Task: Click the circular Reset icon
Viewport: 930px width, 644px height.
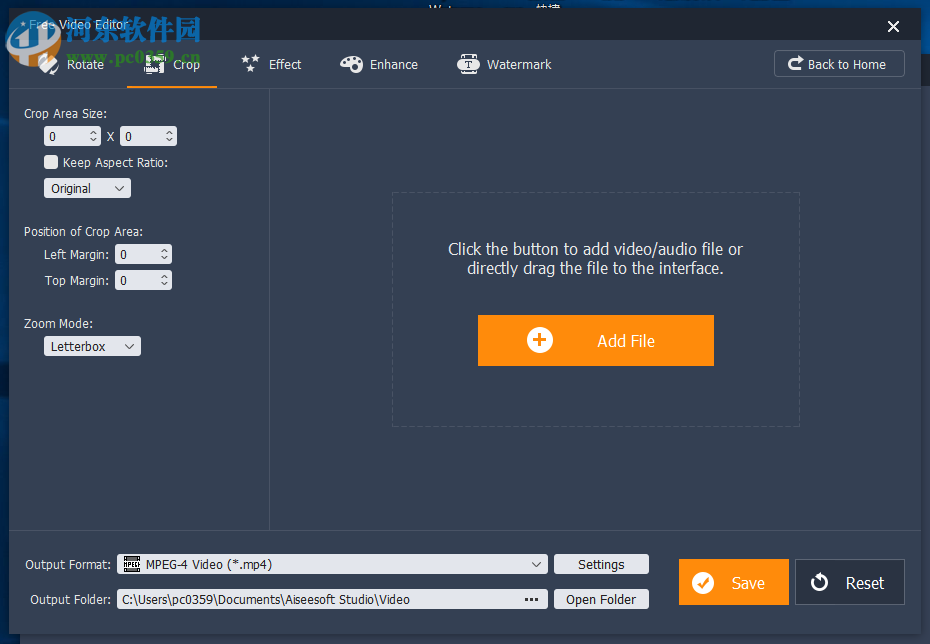Action: (820, 582)
